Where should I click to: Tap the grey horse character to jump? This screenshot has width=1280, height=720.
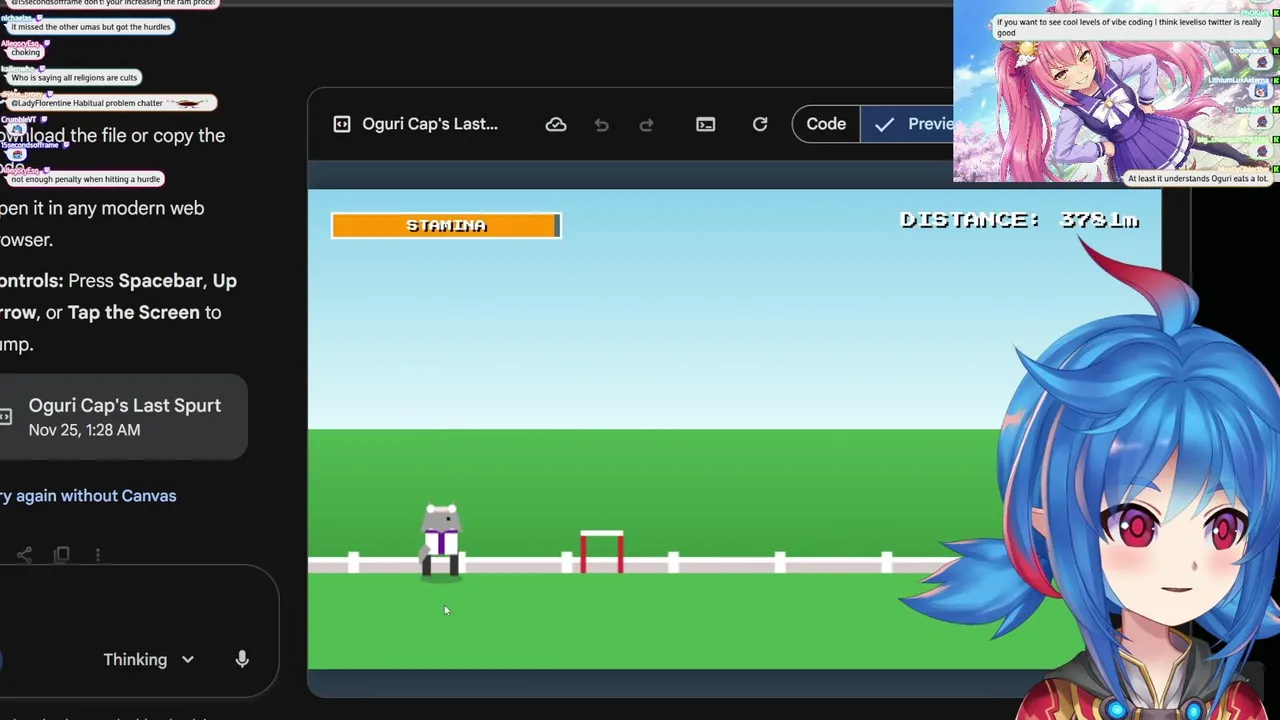coord(441,540)
